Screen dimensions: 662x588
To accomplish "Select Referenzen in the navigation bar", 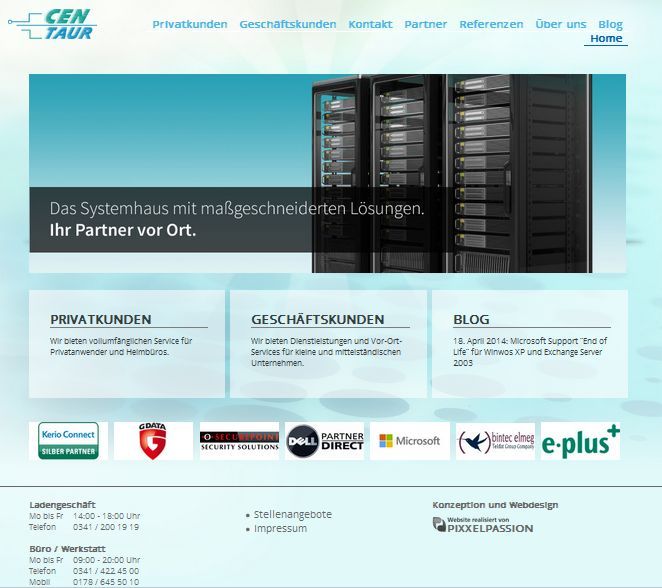I will coord(491,24).
